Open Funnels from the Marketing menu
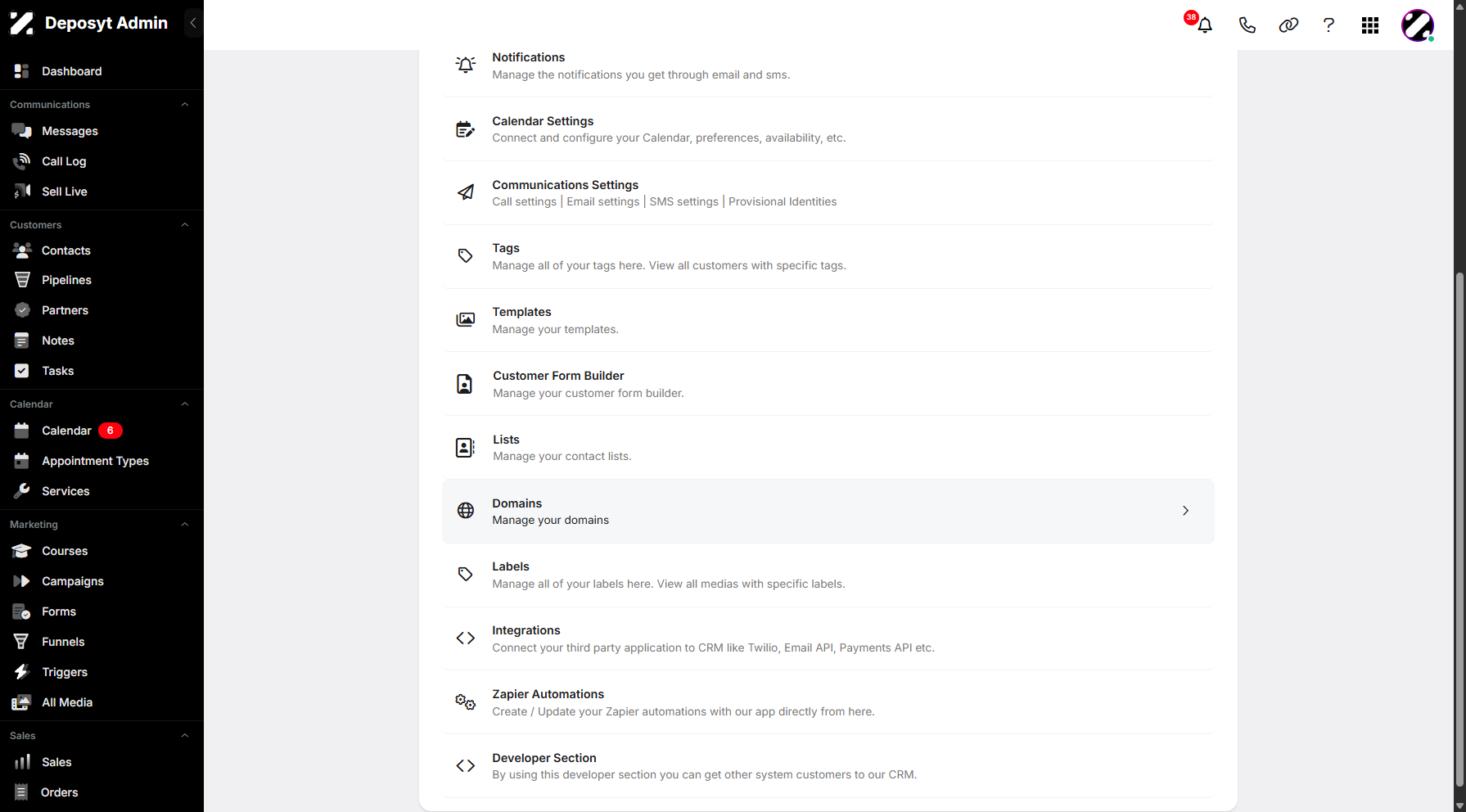The height and width of the screenshot is (812, 1466). tap(63, 642)
